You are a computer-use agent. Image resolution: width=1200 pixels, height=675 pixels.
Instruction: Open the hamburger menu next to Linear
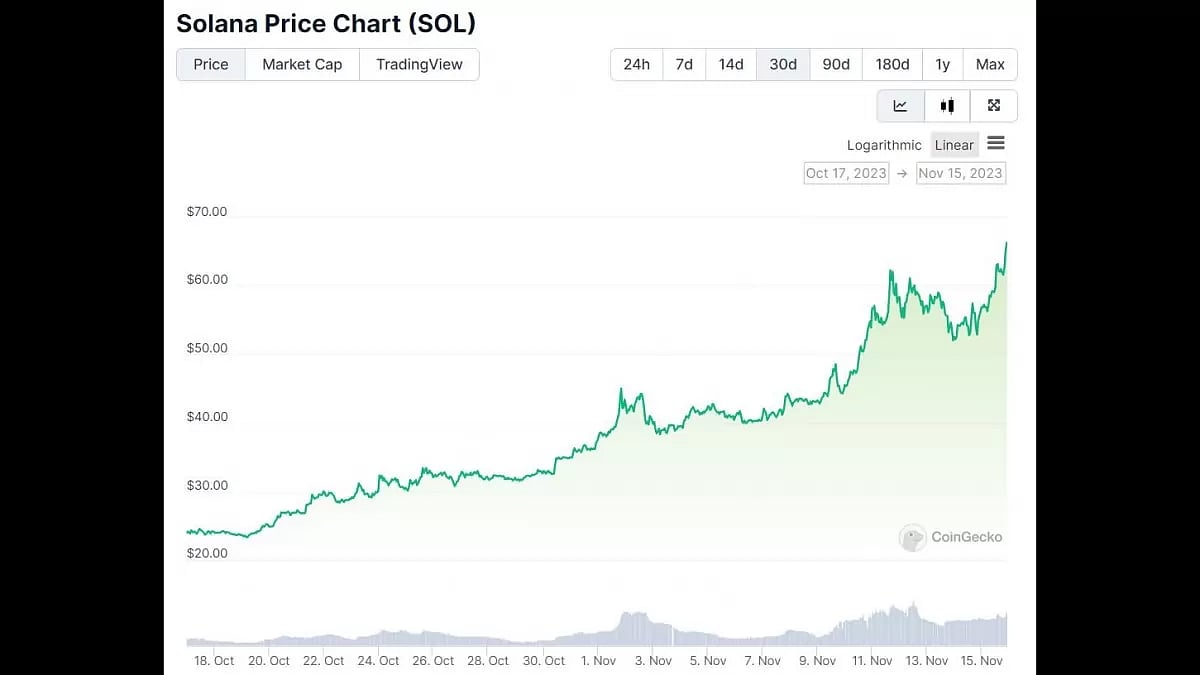[x=996, y=143]
